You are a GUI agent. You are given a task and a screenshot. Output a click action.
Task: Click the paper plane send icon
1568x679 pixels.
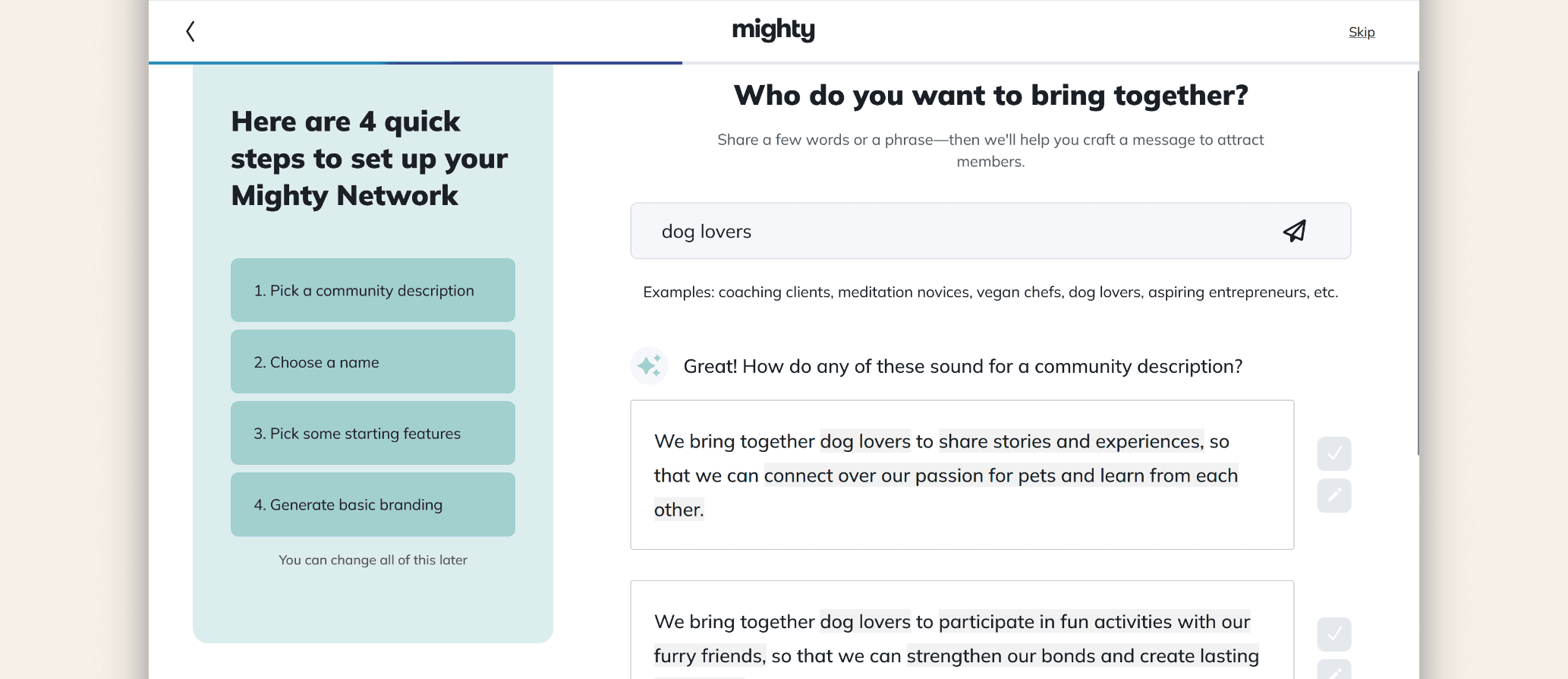coord(1295,231)
